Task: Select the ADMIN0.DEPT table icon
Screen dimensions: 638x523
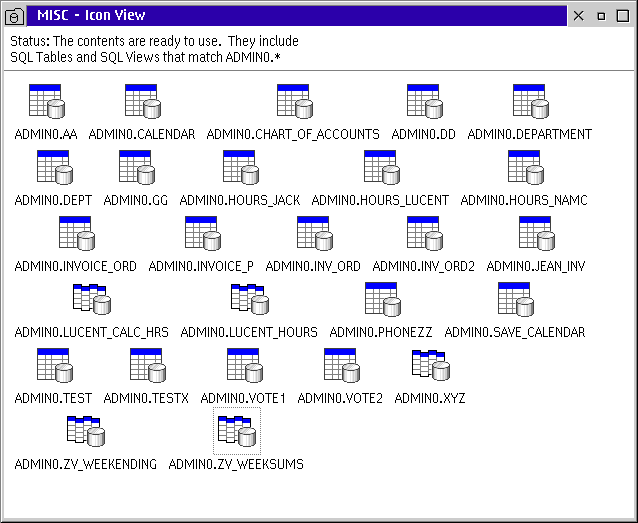Action: pos(55,167)
